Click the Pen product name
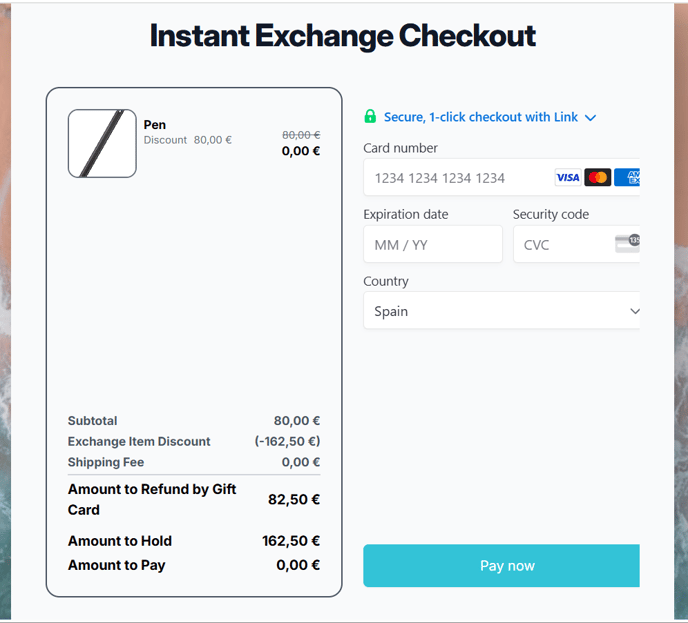 click(154, 125)
